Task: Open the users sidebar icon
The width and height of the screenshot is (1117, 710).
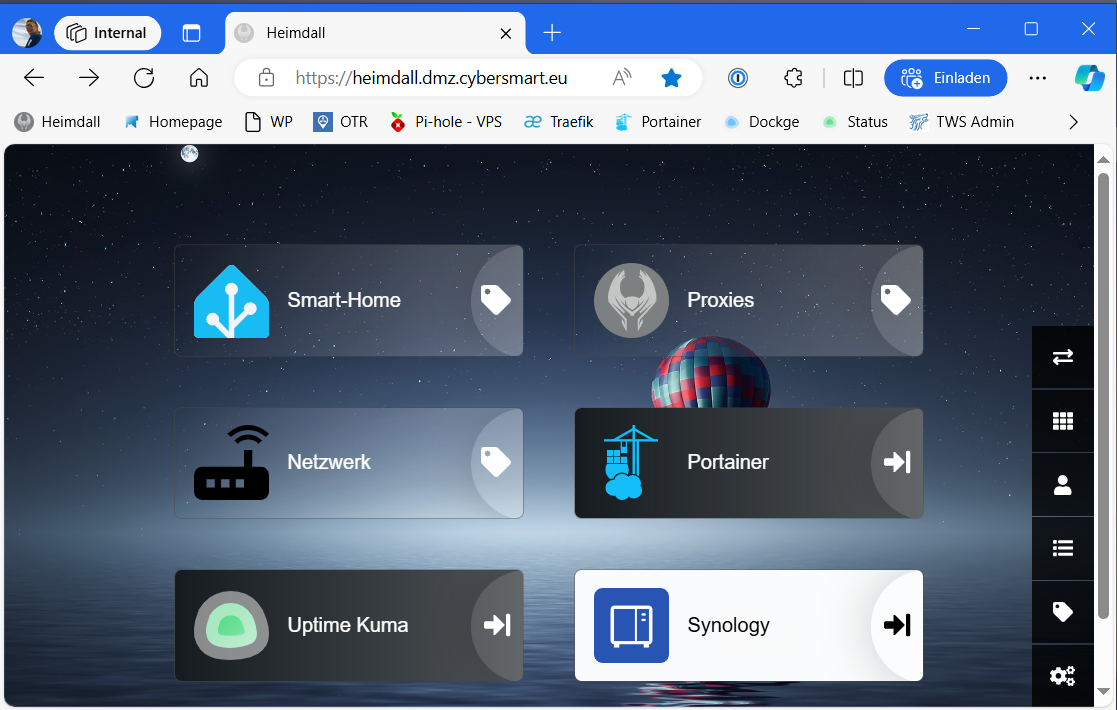Action: point(1063,485)
